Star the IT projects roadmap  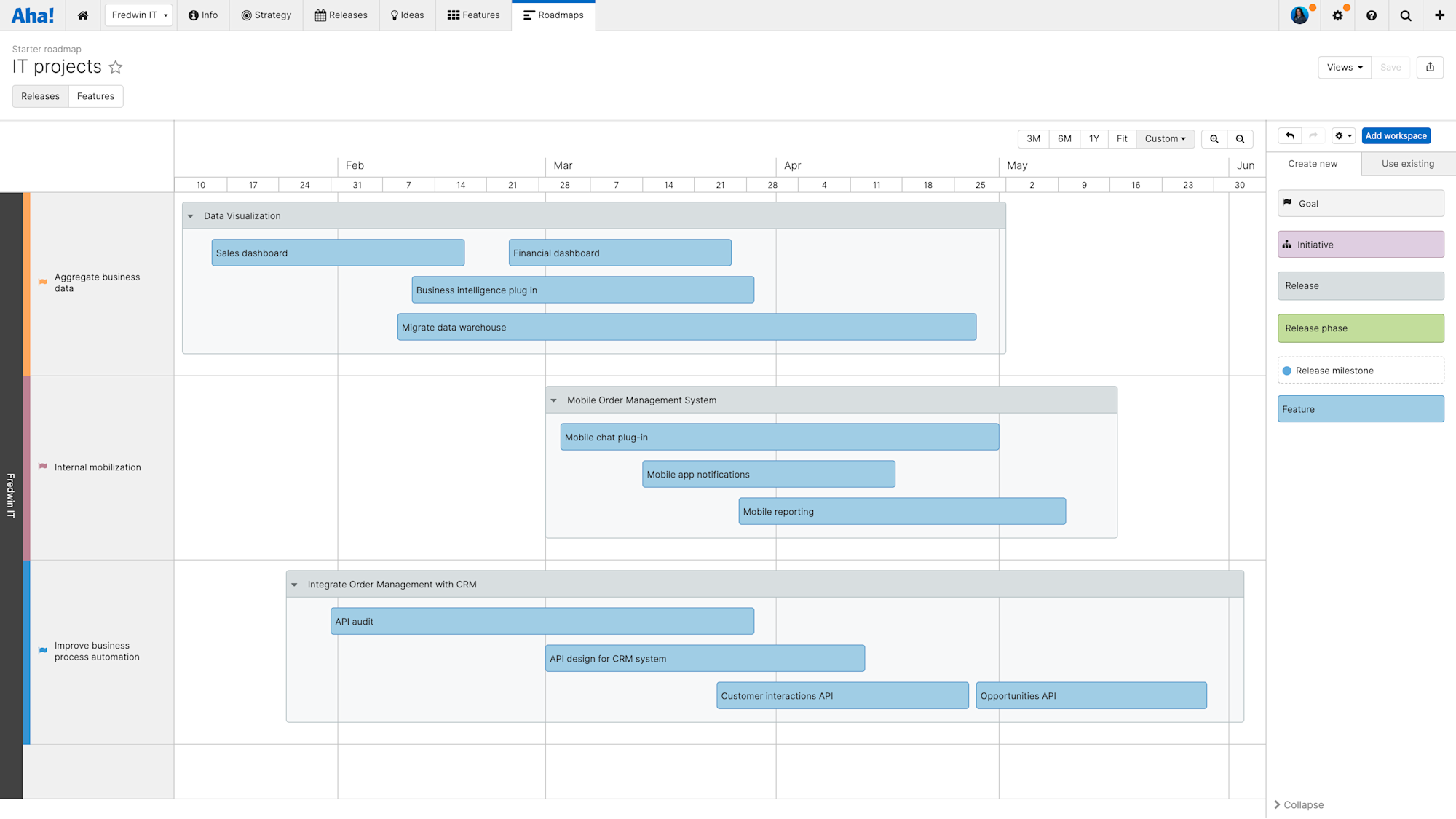116,67
